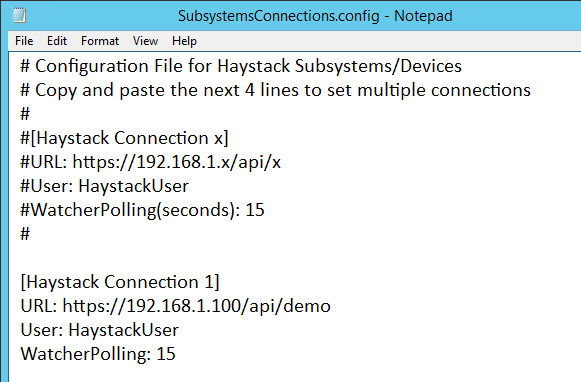Open the Format menu
This screenshot has width=581, height=382.
pyautogui.click(x=100, y=41)
